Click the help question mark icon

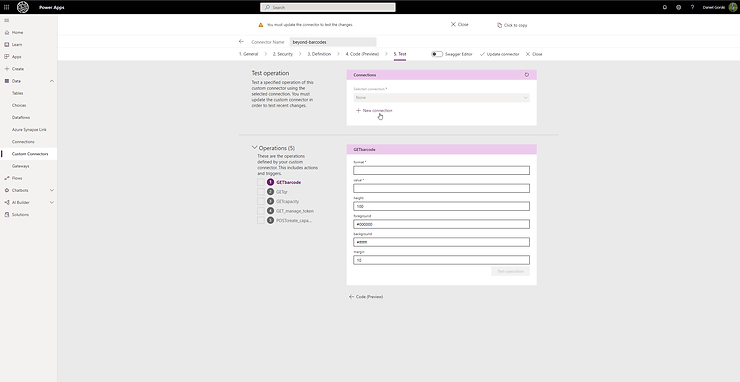pos(692,8)
